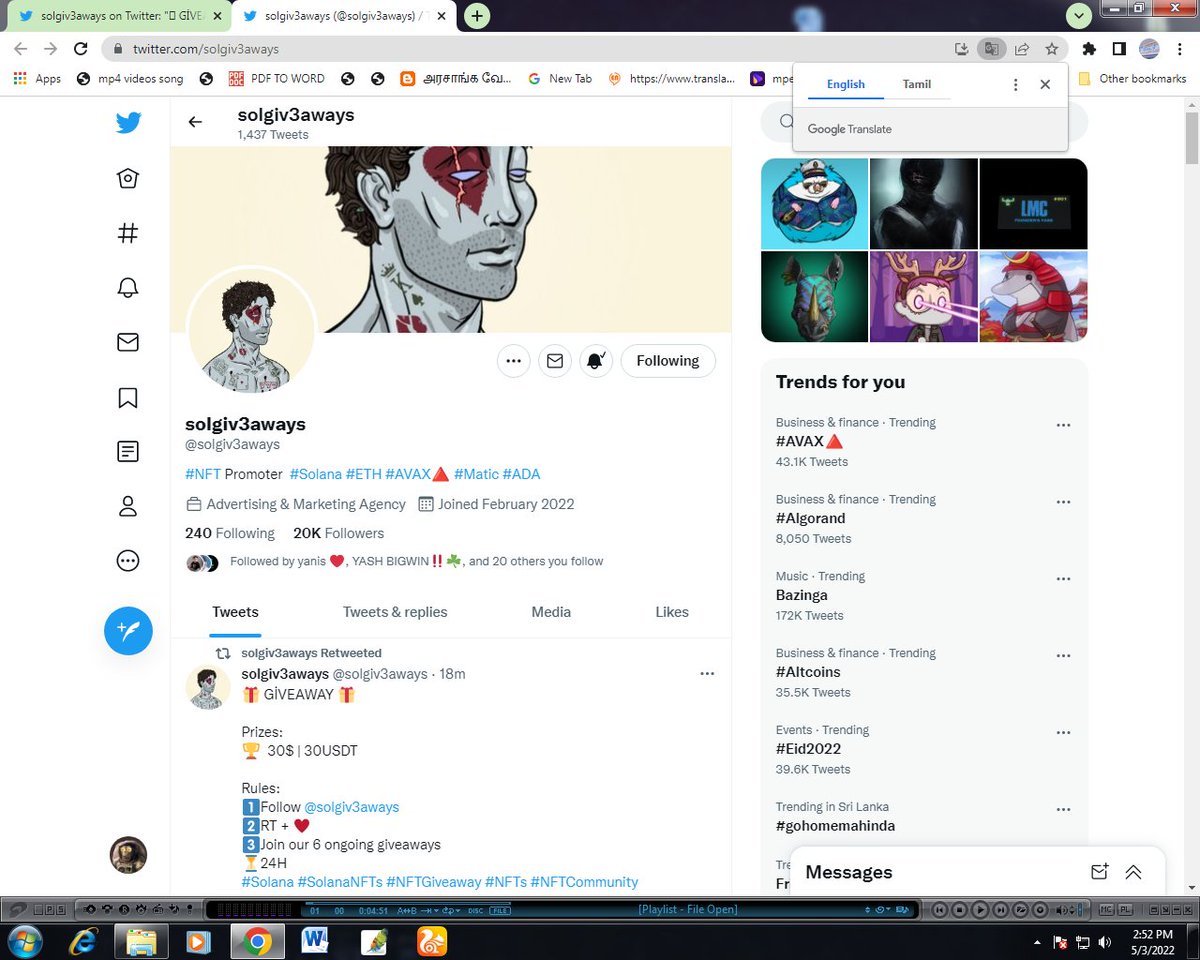This screenshot has width=1200, height=960.
Task: Open More circle icon in left sidebar
Action: (128, 561)
